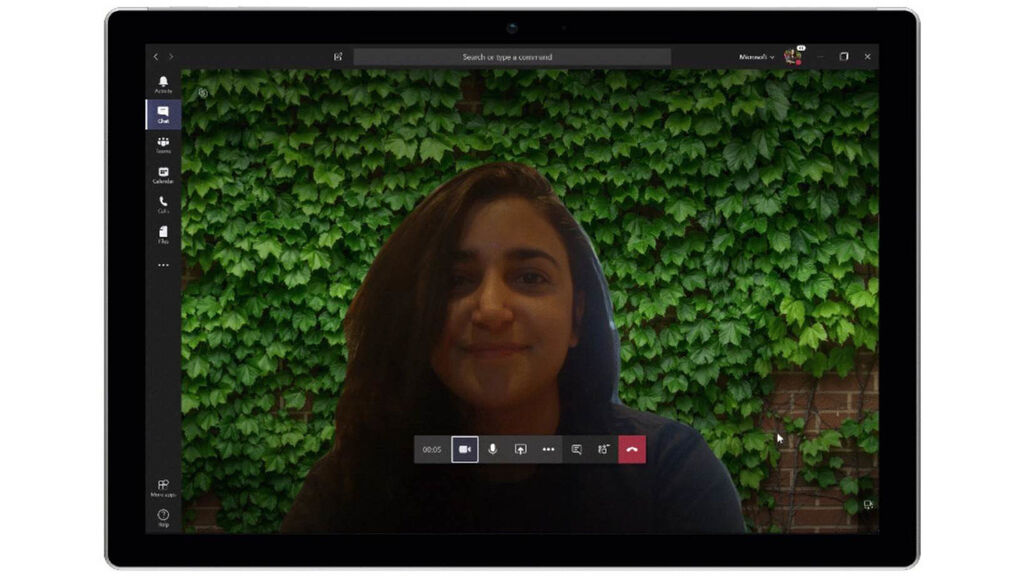Show the participants panel
This screenshot has height=576, width=1024.
604,450
